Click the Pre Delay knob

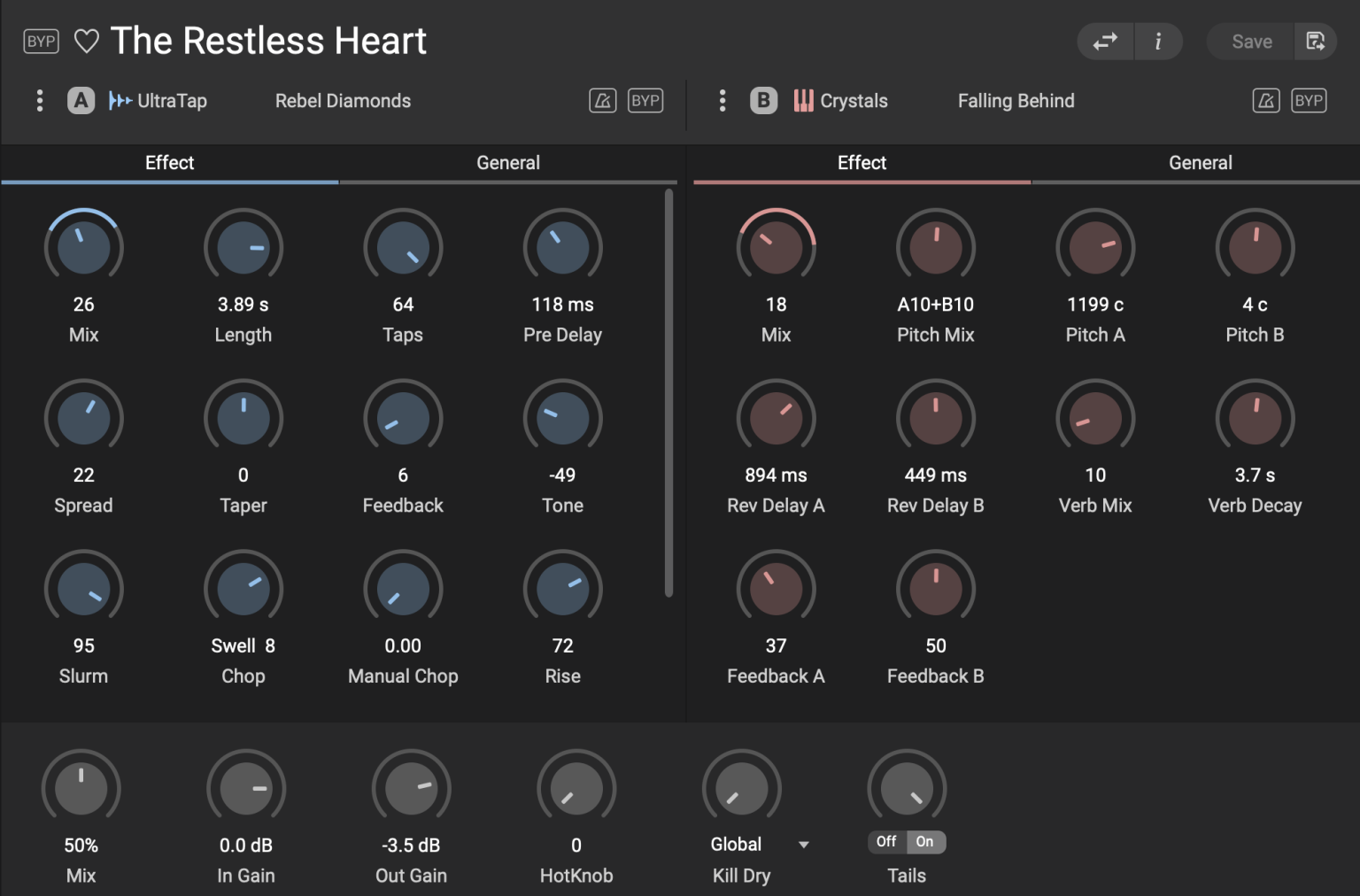(x=562, y=248)
